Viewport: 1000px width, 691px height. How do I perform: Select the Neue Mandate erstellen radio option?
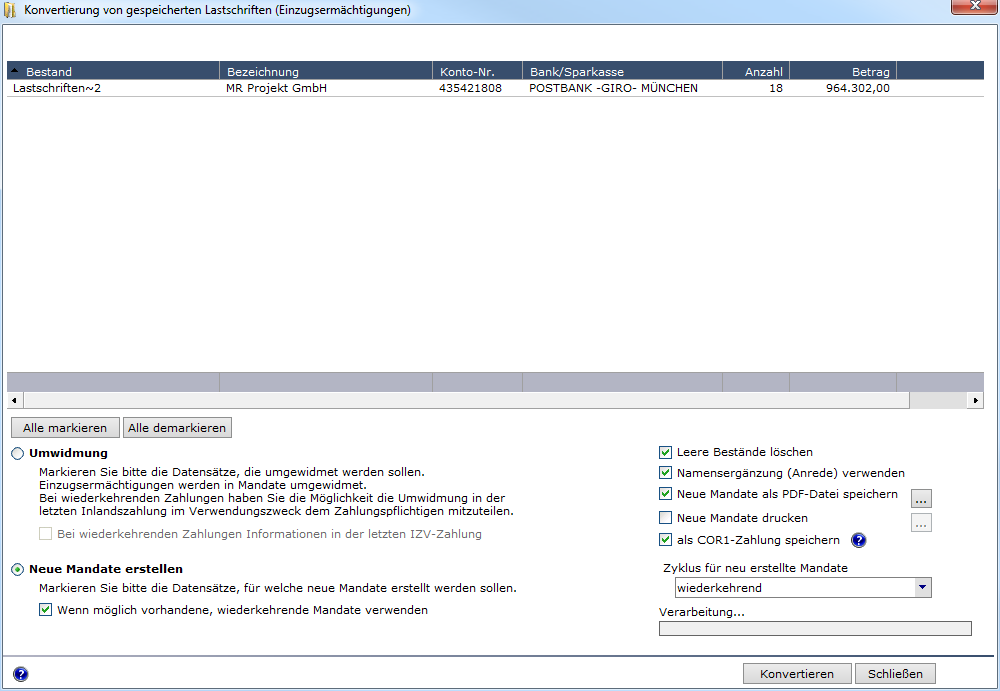(17, 569)
